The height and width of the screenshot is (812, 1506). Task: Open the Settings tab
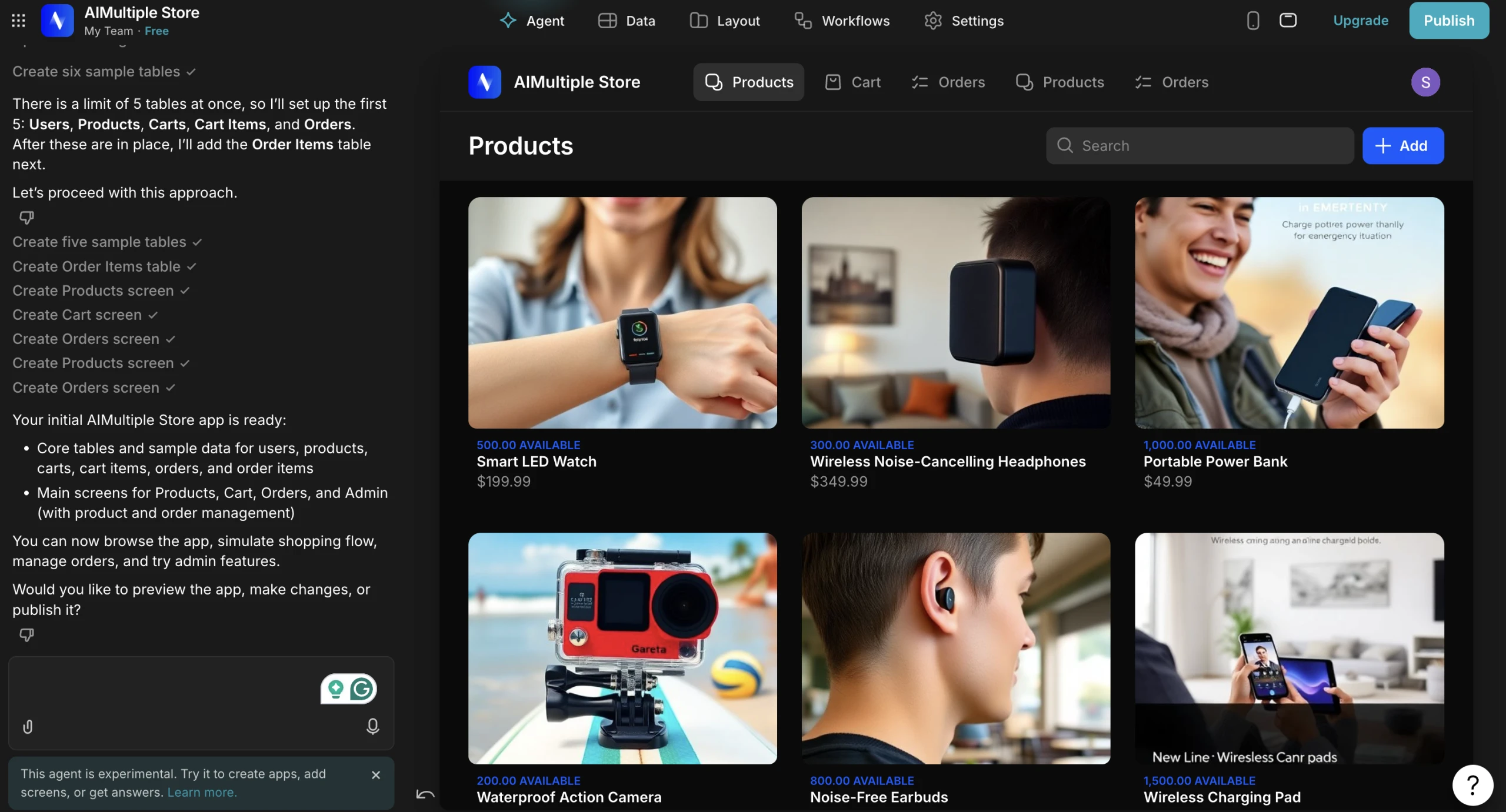click(964, 21)
